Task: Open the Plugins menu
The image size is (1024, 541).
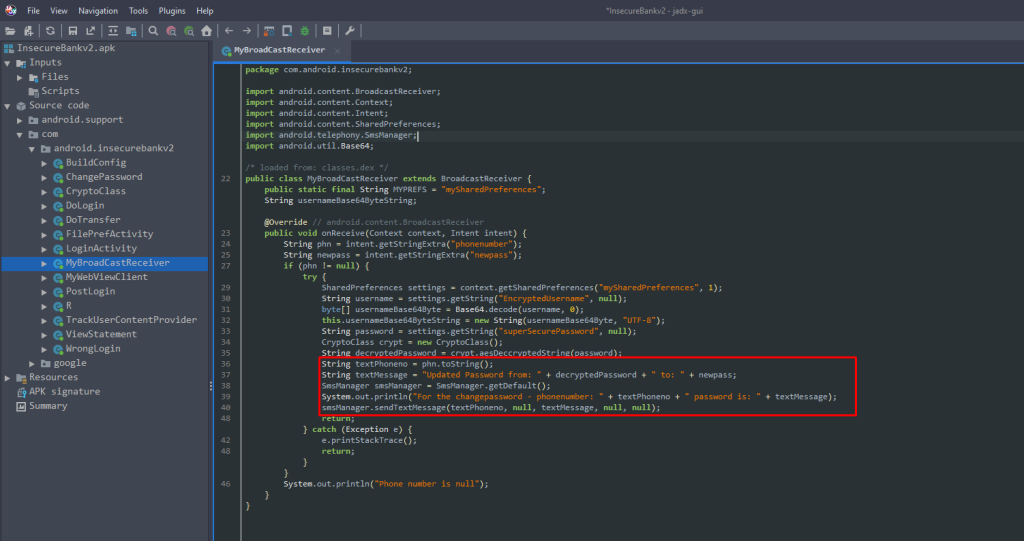Action: tap(172, 10)
